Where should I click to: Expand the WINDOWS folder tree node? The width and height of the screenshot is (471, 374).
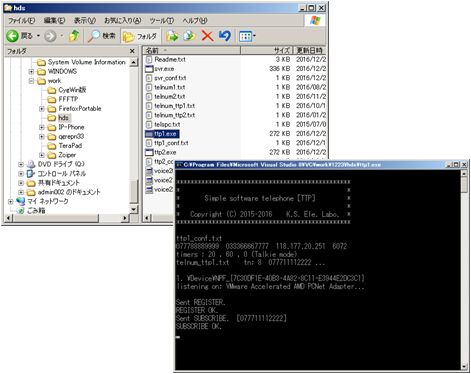pyautogui.click(x=31, y=71)
